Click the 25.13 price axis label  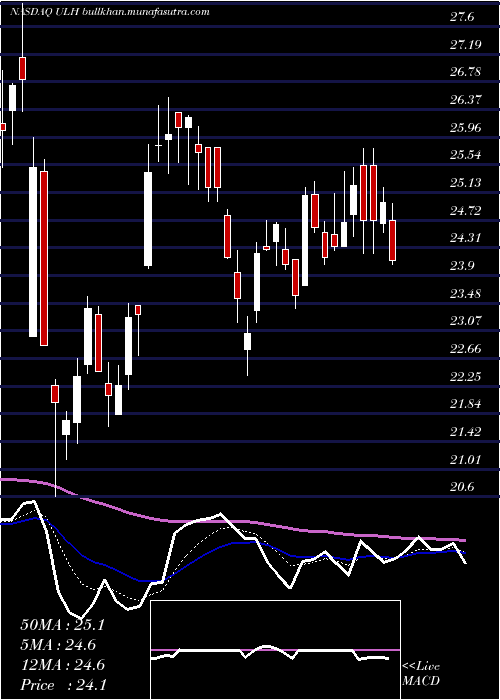(466, 183)
